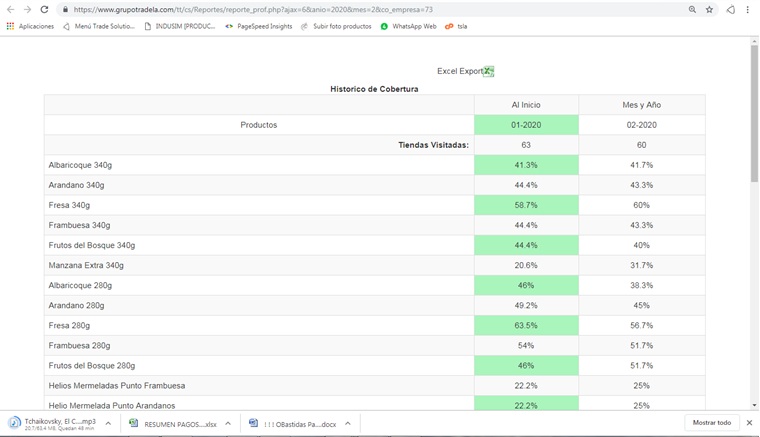Go back using the browser back arrow
Viewport: 760px width, 437px height.
point(10,9)
